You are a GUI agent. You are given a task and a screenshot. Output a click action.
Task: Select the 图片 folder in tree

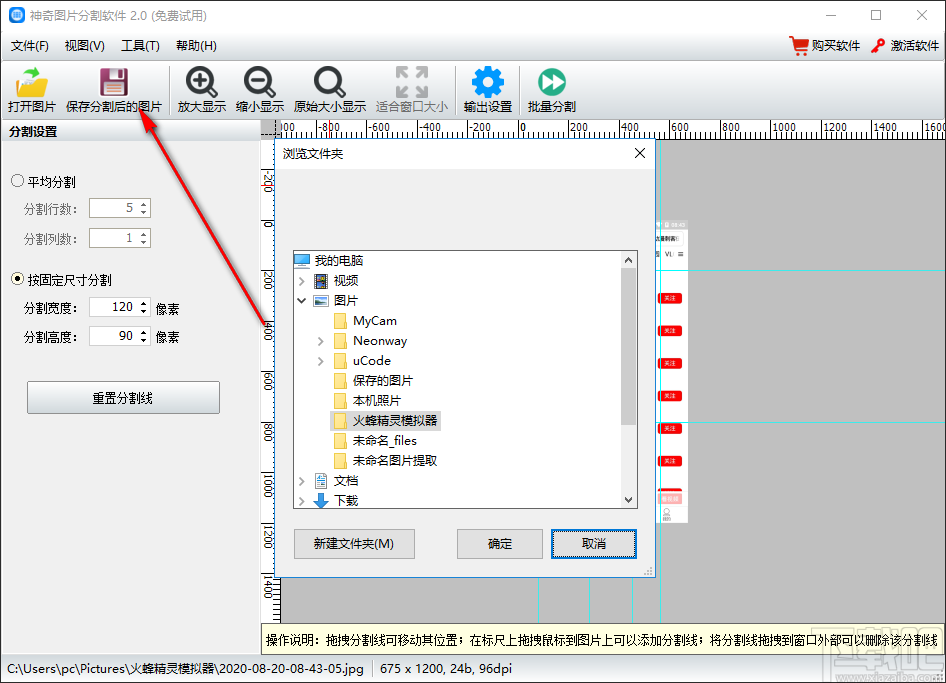pyautogui.click(x=346, y=300)
